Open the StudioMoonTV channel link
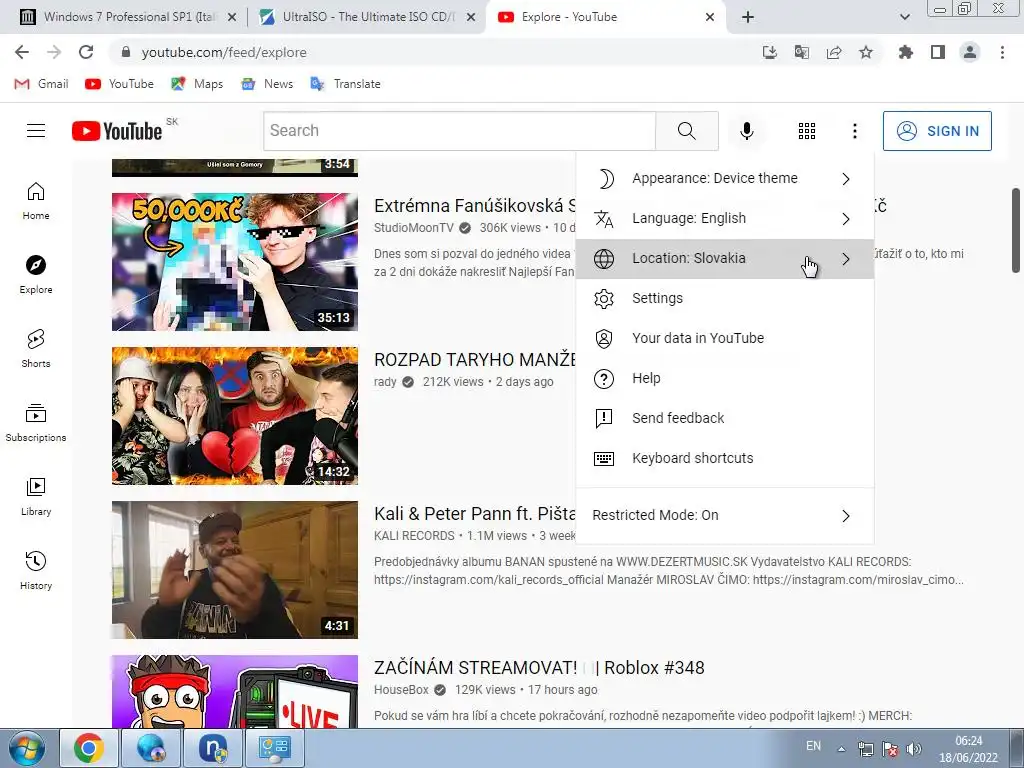Viewport: 1024px width, 768px height. pyautogui.click(x=413, y=228)
